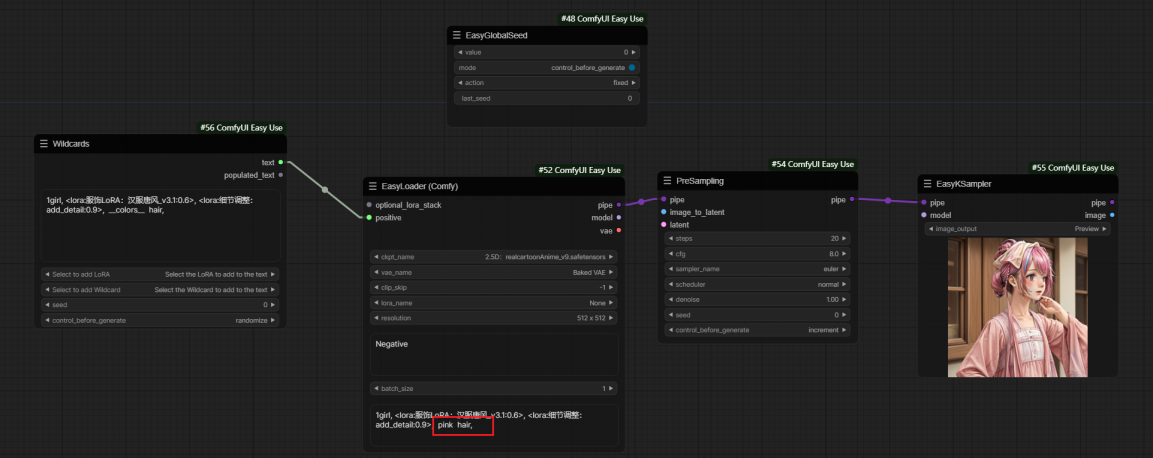Click the denoise value slider field
The width and height of the screenshot is (1153, 458).
[x=758, y=299]
